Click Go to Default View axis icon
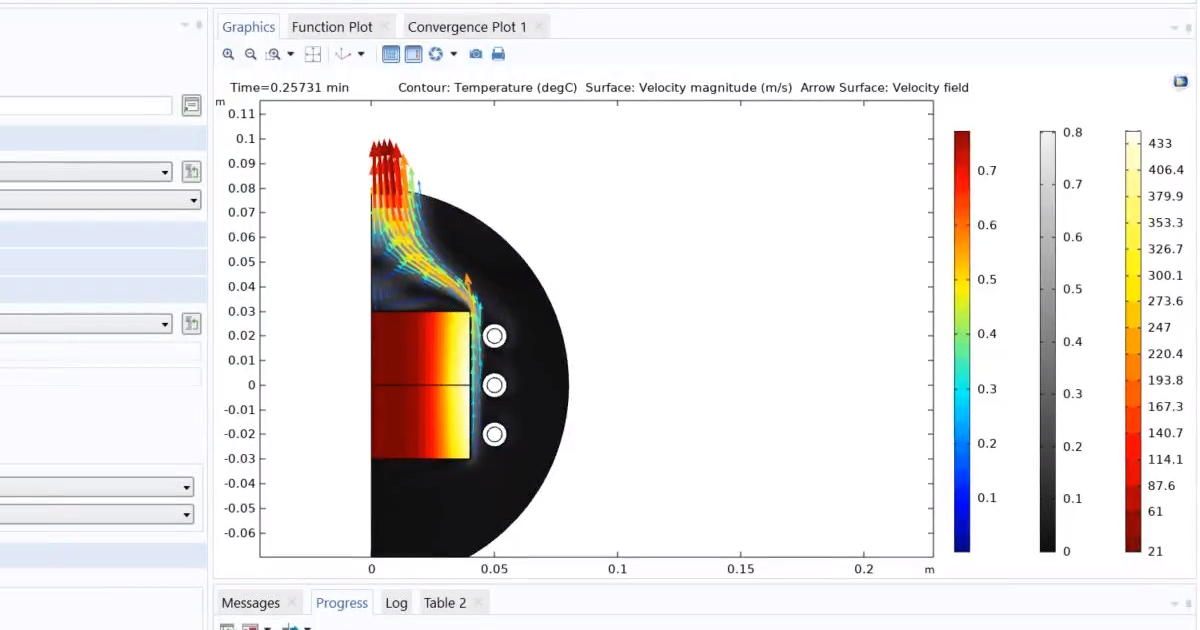Viewport: 1200px width, 630px height. click(341, 54)
